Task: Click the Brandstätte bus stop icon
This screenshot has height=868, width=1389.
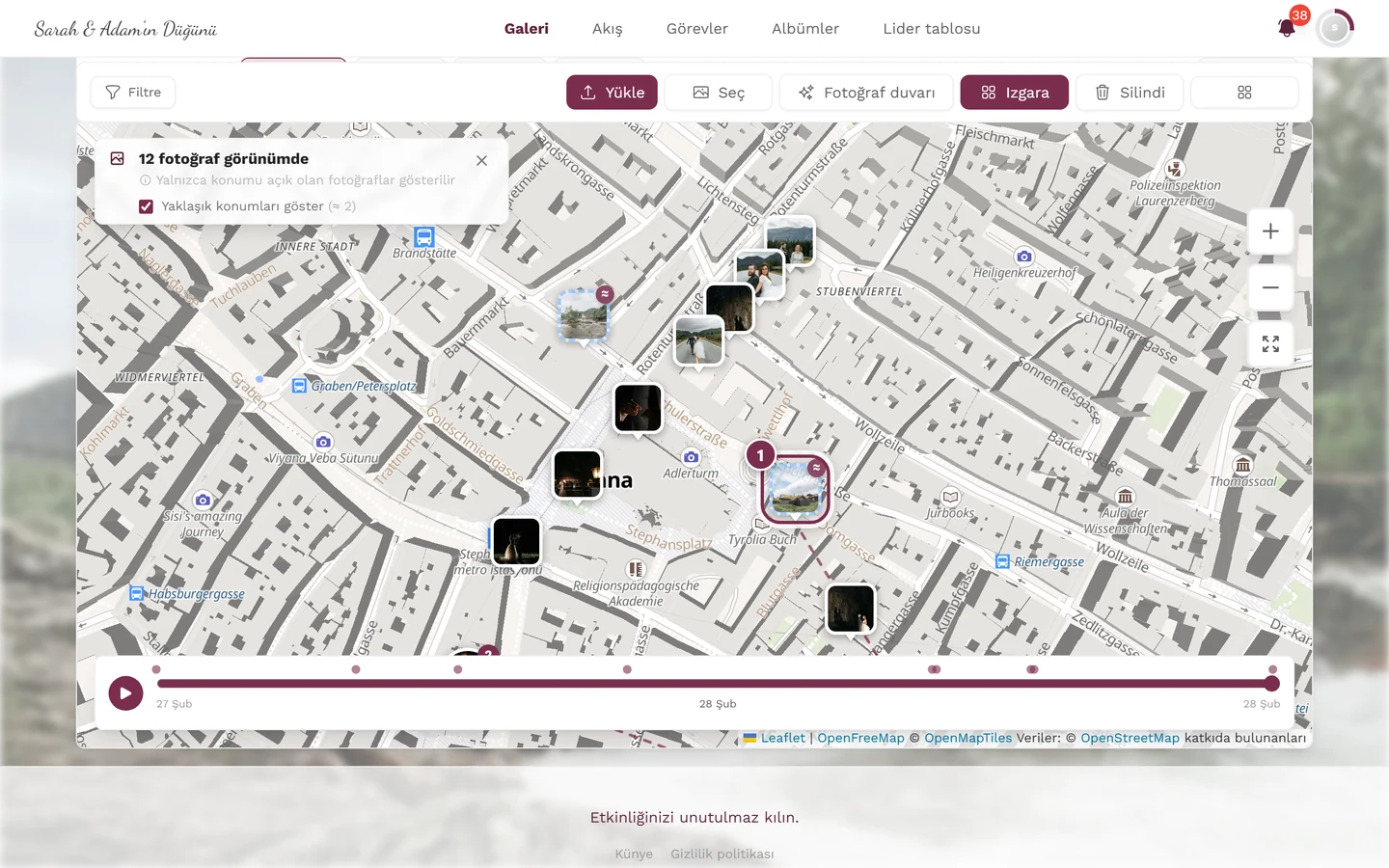Action: tap(424, 236)
